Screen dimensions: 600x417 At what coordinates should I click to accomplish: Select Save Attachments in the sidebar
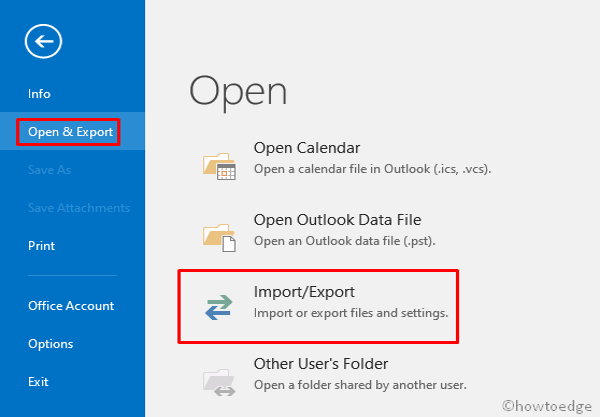point(79,208)
